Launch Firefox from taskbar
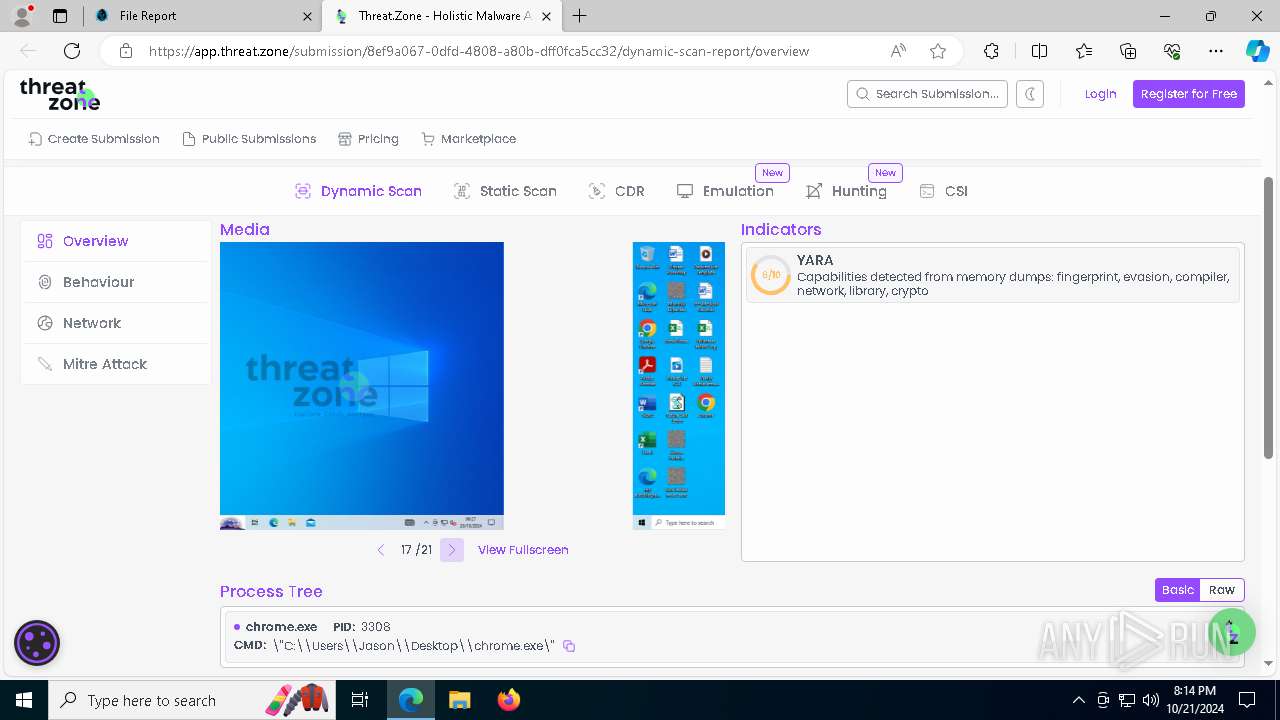Image resolution: width=1280 pixels, height=720 pixels. point(509,700)
